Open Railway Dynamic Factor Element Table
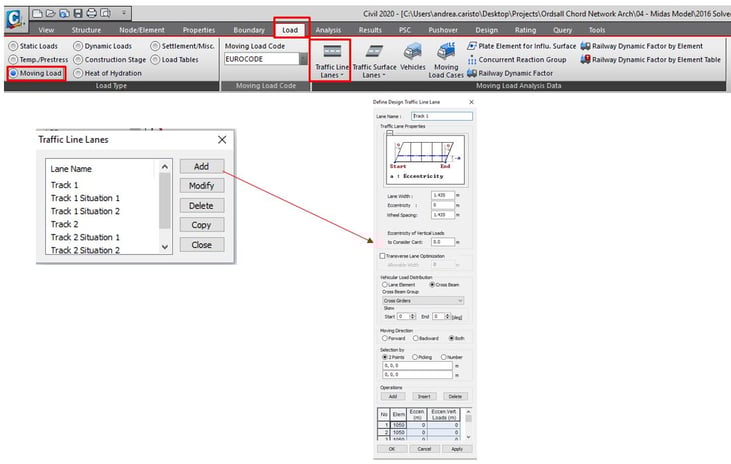The image size is (731, 464). (655, 60)
